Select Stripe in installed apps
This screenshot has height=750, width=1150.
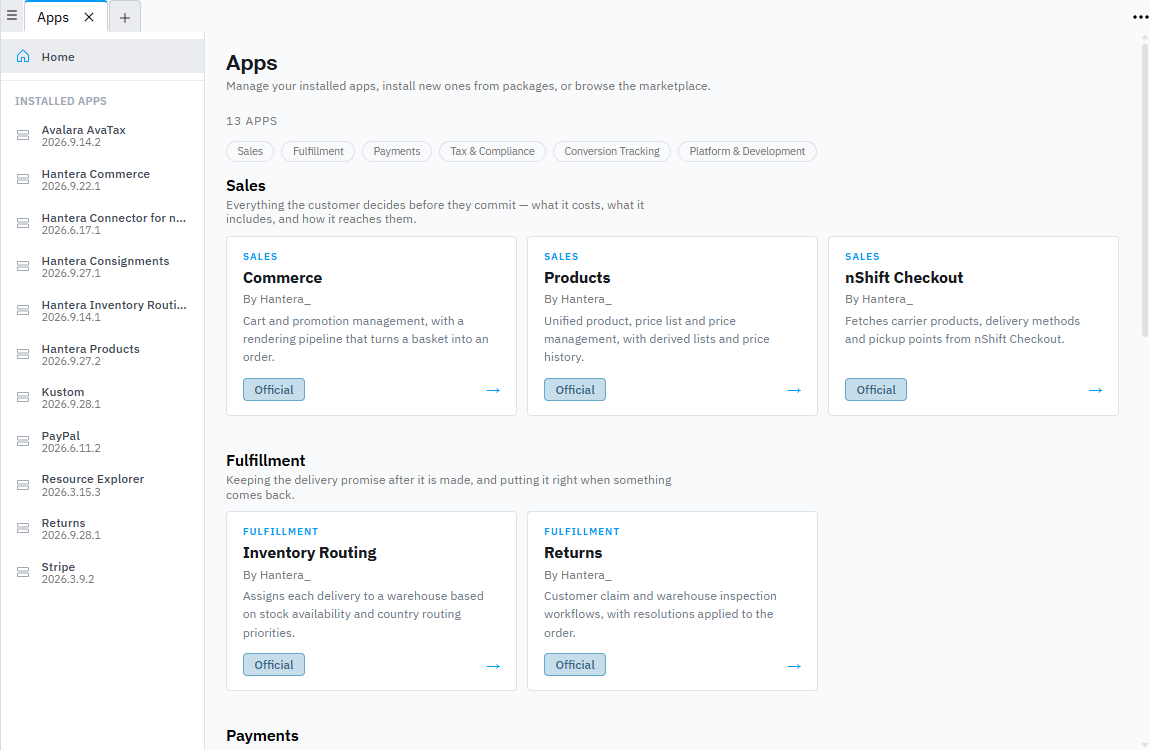pos(103,573)
